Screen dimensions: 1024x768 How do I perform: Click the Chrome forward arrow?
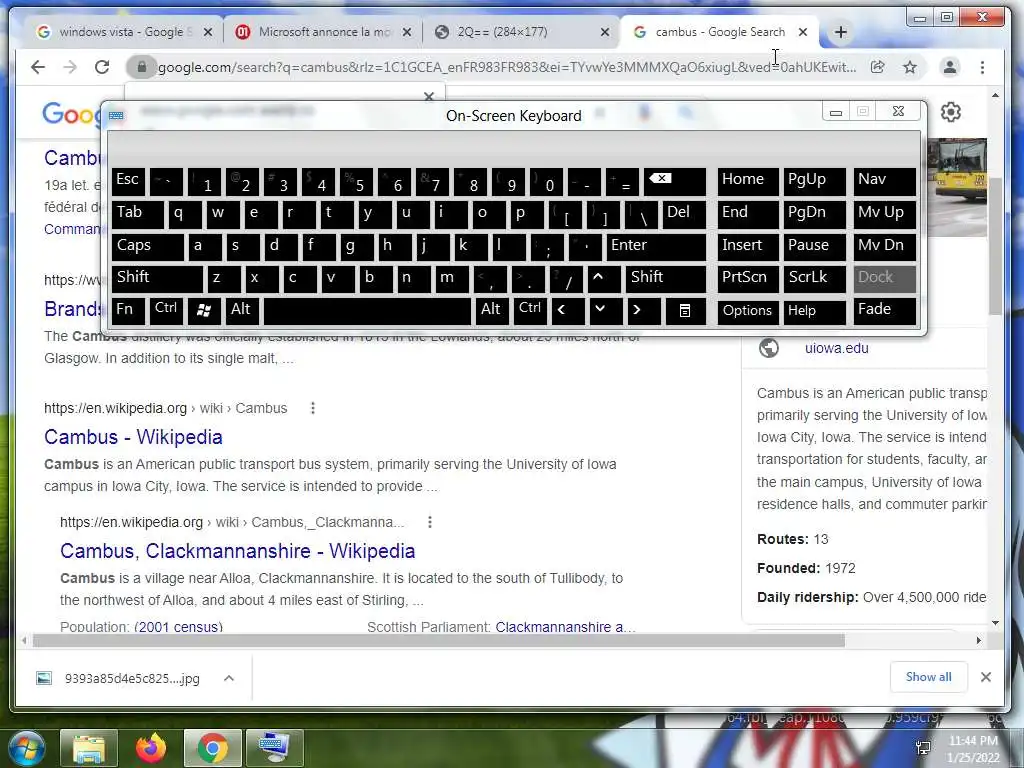click(70, 67)
